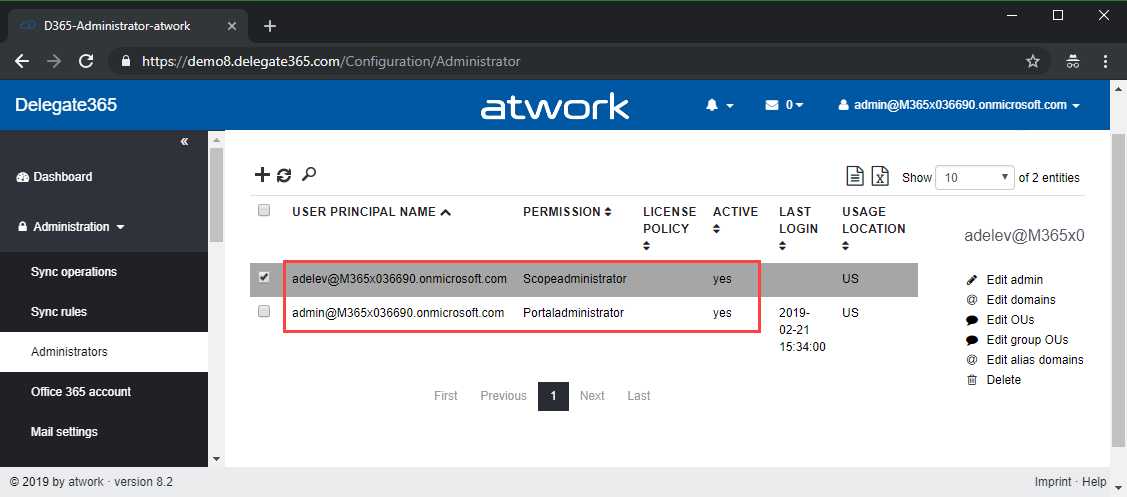Select page 1 in pagination

click(553, 396)
